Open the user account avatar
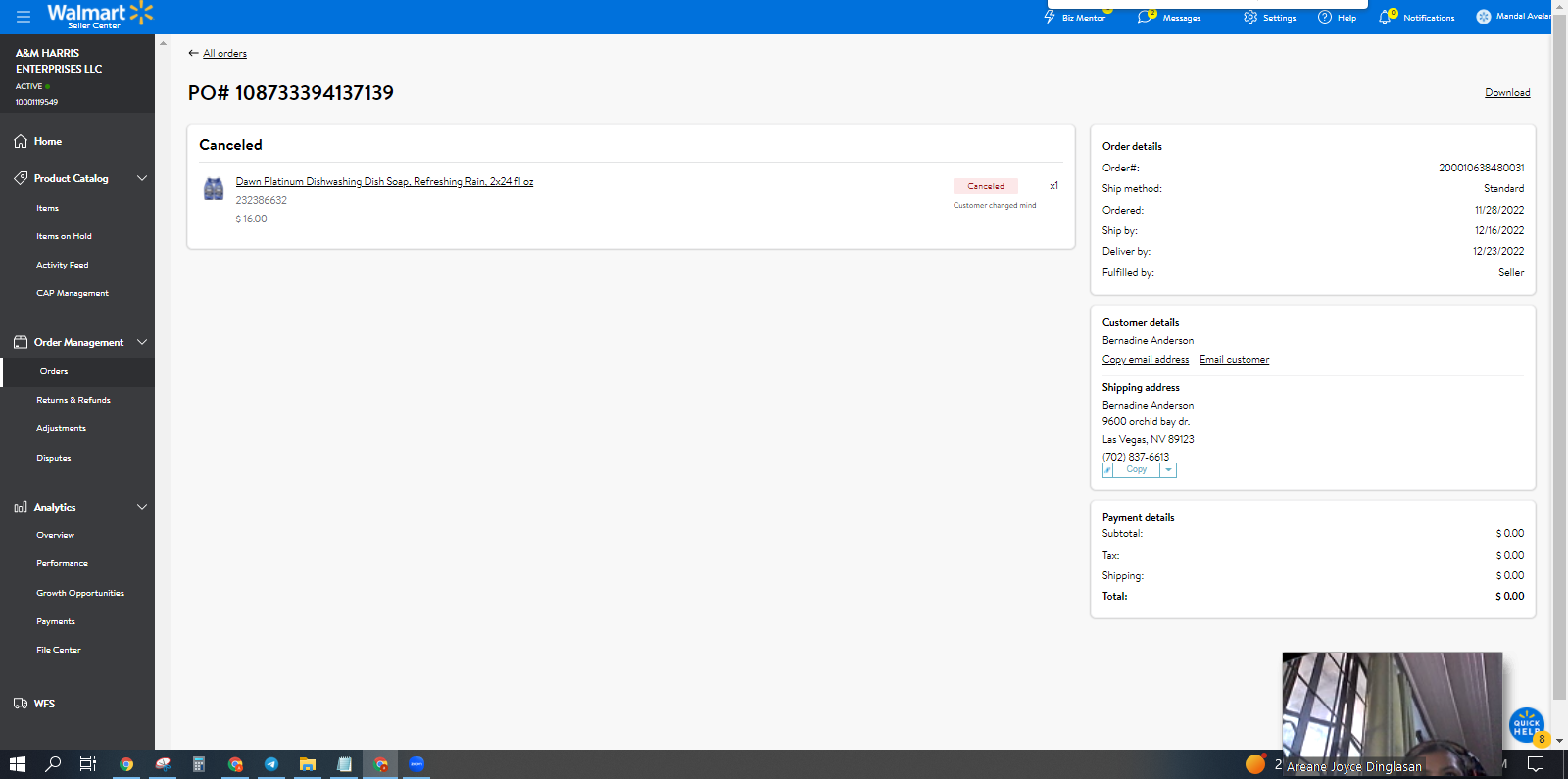Viewport: 1568px width, 779px height. (x=1484, y=17)
